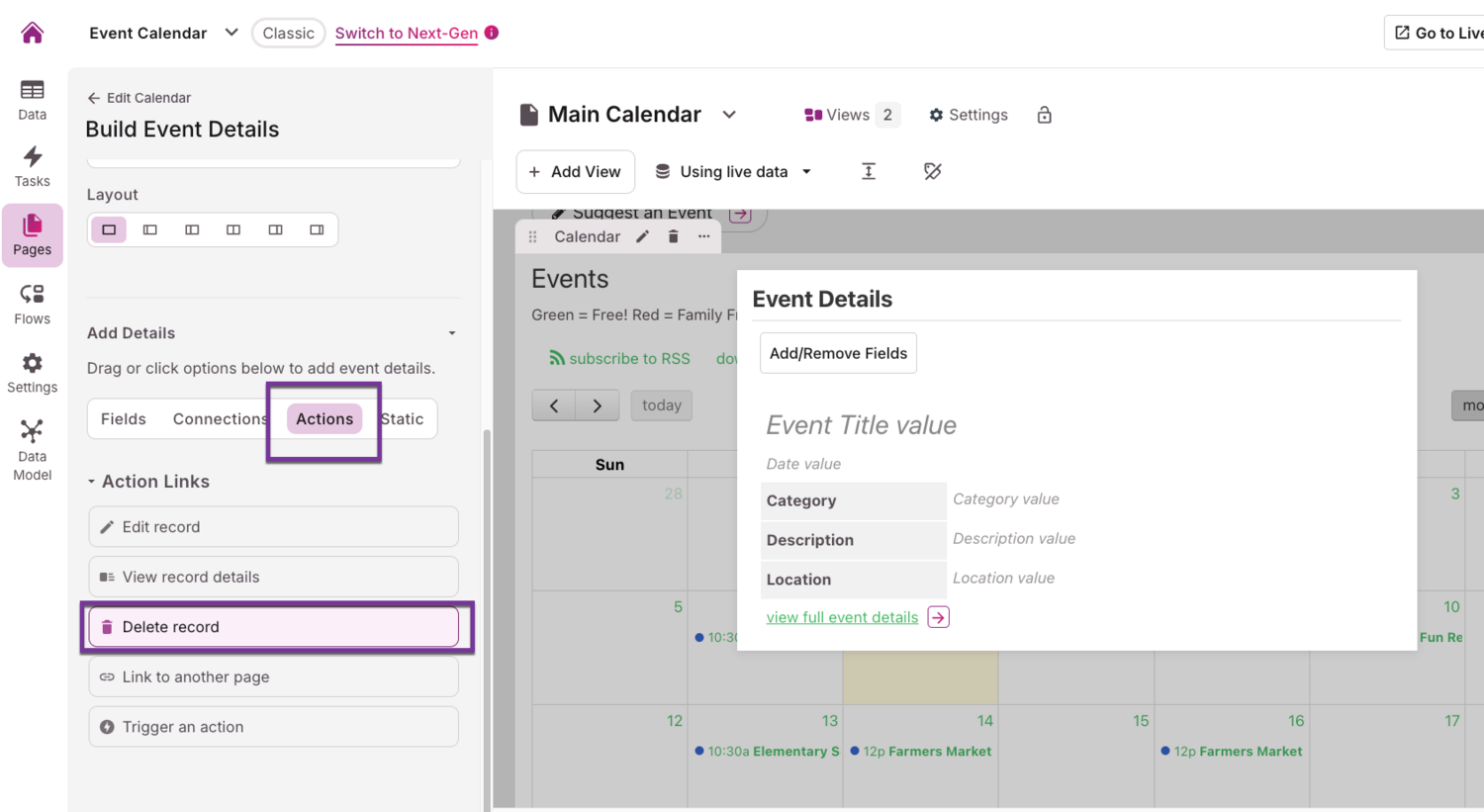Click the home icon in top-left corner
This screenshot has height=812, width=1484.
coord(32,33)
